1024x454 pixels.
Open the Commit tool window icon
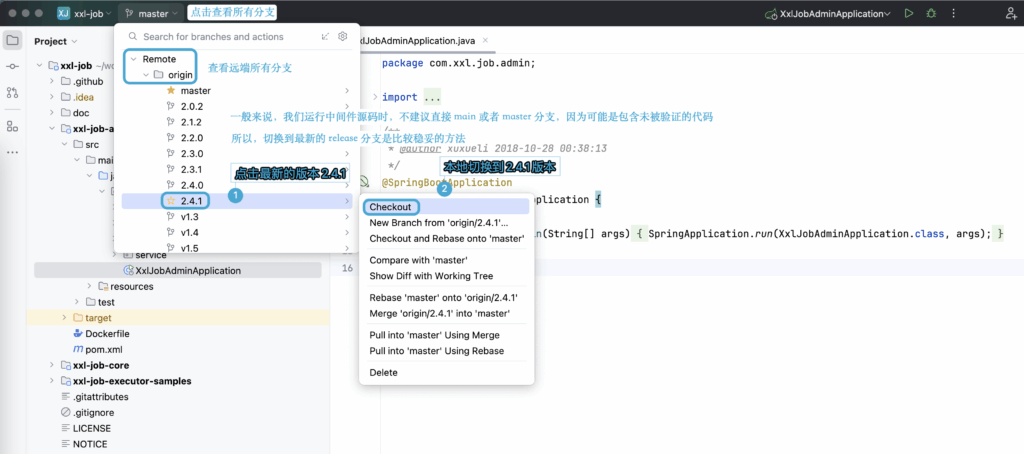[12, 66]
